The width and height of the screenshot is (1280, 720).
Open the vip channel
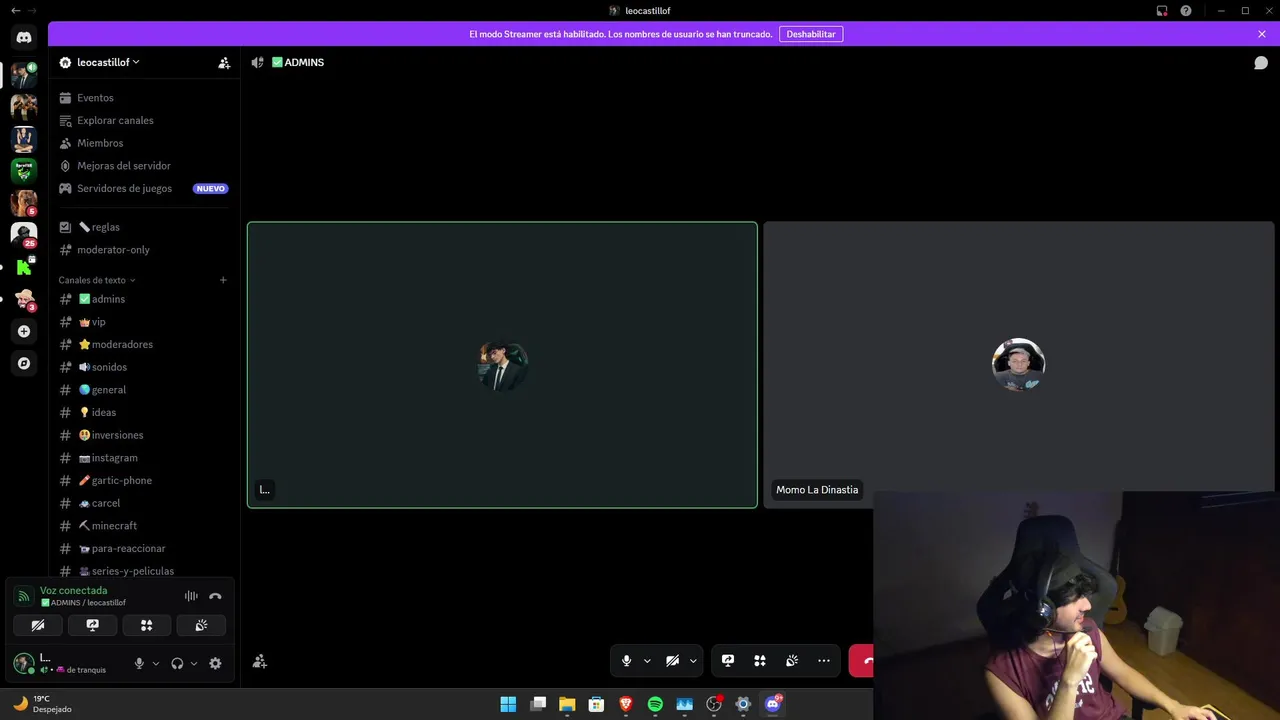144,322
